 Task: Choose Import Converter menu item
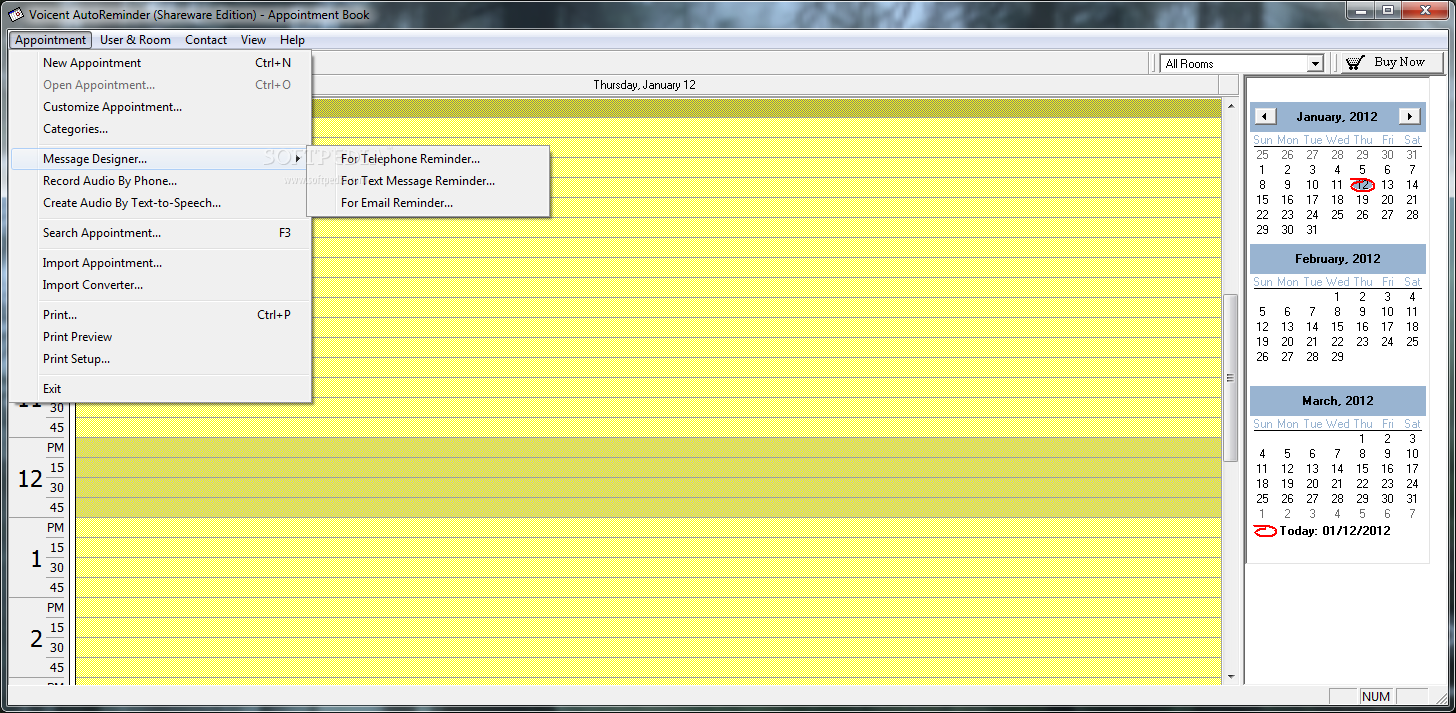[161, 285]
